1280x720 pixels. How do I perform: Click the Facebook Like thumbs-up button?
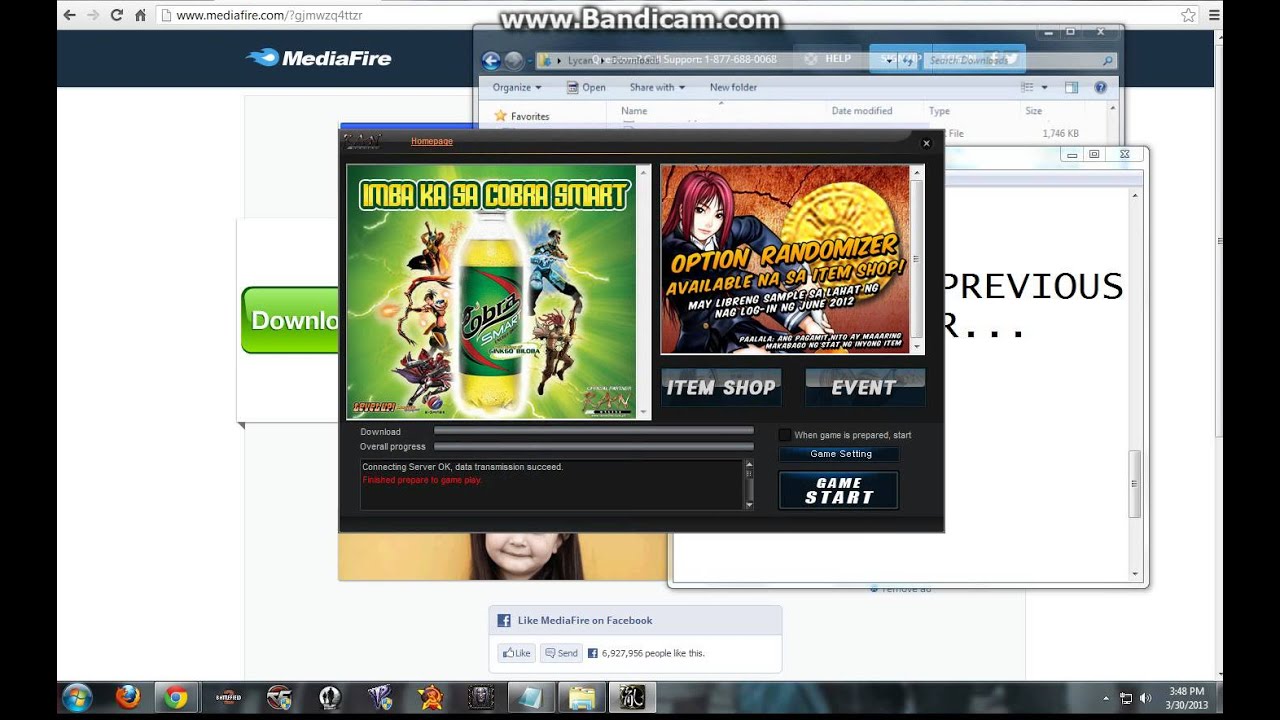[x=517, y=653]
